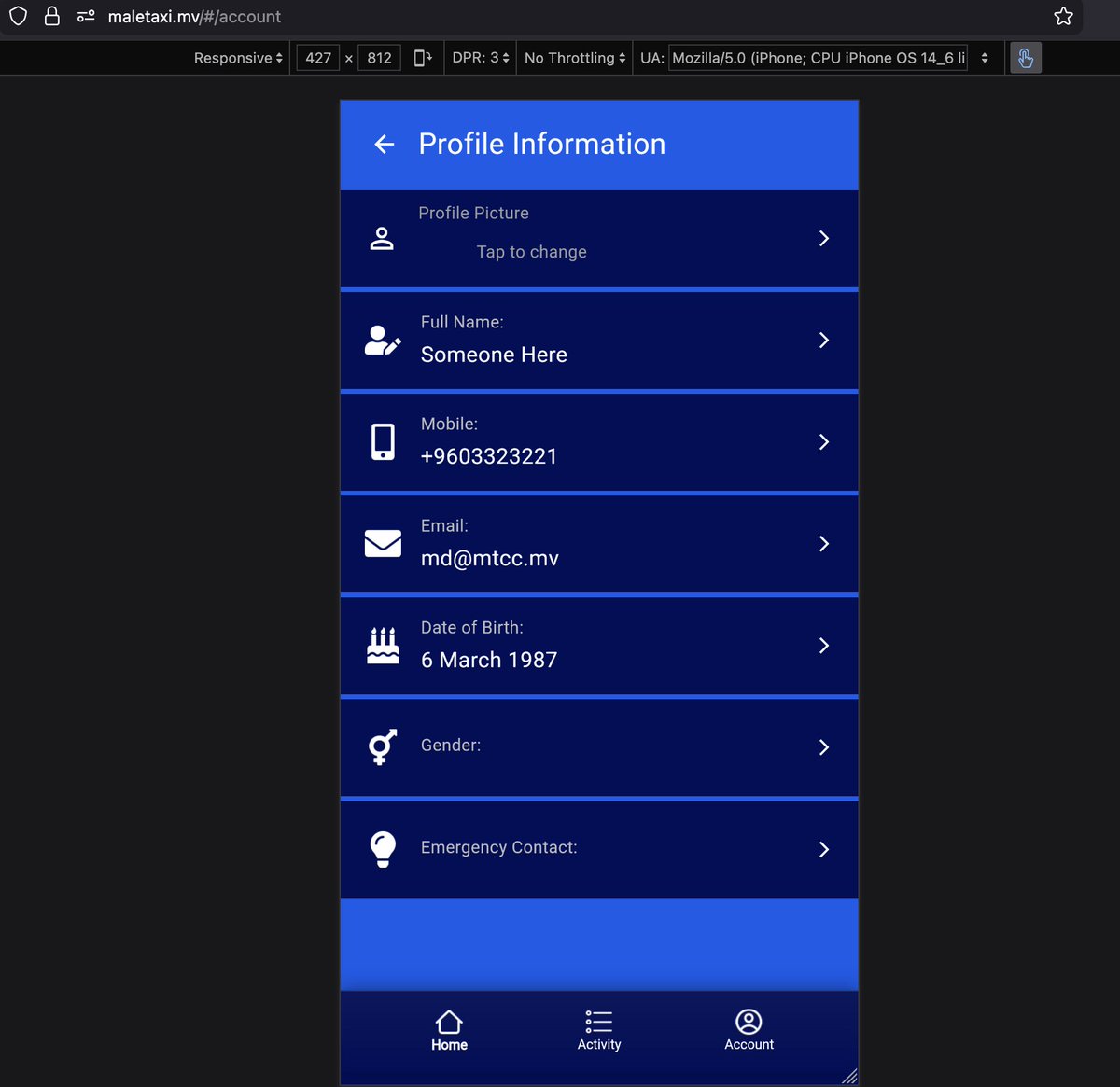Click the user agent string input field
Image resolution: width=1120 pixels, height=1087 pixels.
[818, 58]
